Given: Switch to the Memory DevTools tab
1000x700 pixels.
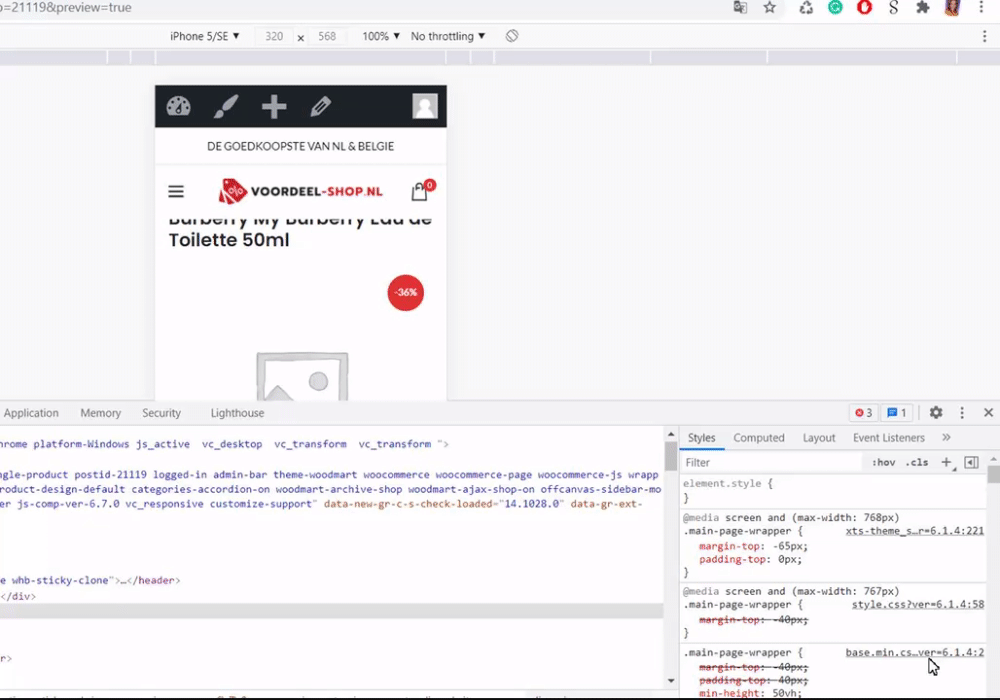Looking at the screenshot, I should pyautogui.click(x=101, y=413).
